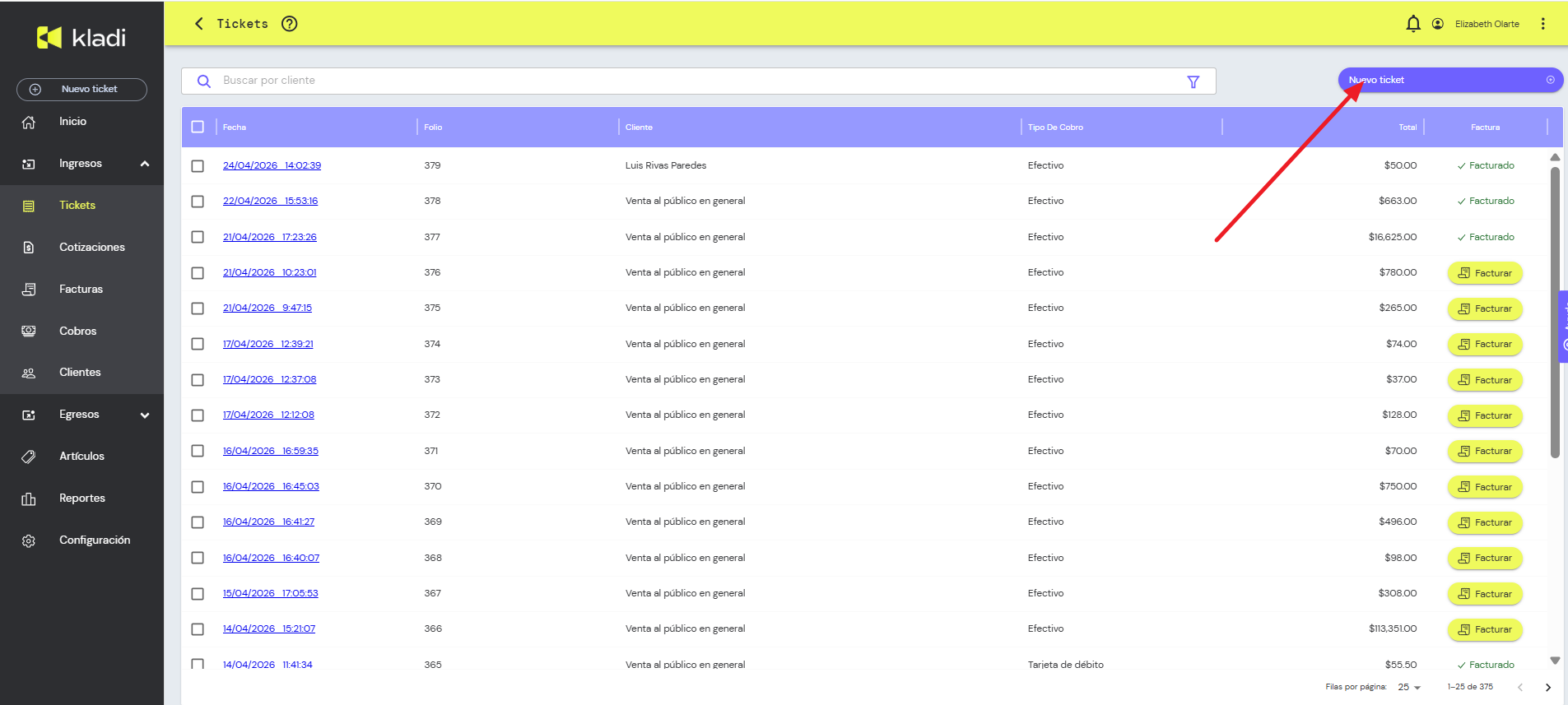Open ticket dated 24/04/2026 14:02:39

click(x=272, y=165)
